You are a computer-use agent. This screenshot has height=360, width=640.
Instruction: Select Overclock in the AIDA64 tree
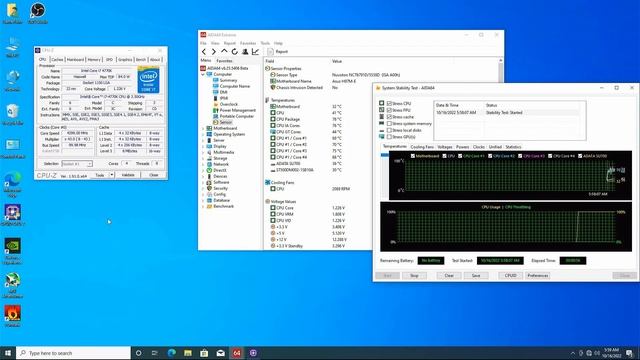[x=229, y=104]
